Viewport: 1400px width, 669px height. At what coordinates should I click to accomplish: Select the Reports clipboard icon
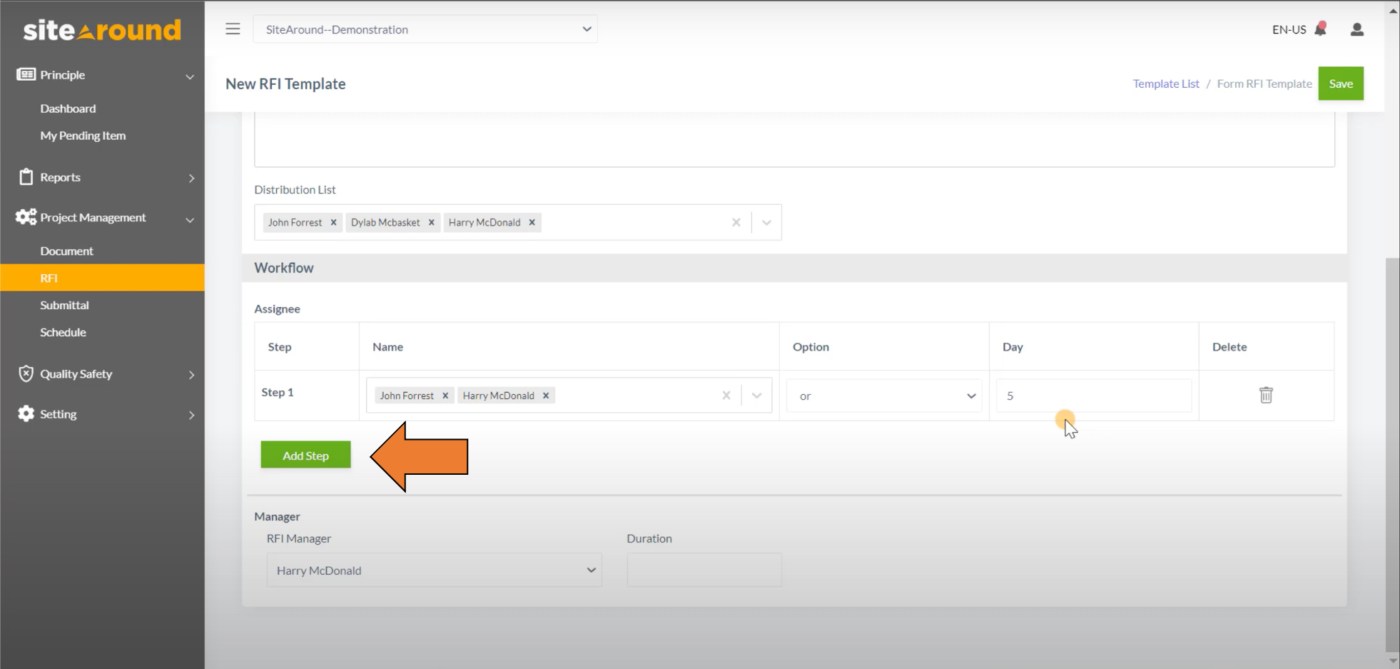23,177
